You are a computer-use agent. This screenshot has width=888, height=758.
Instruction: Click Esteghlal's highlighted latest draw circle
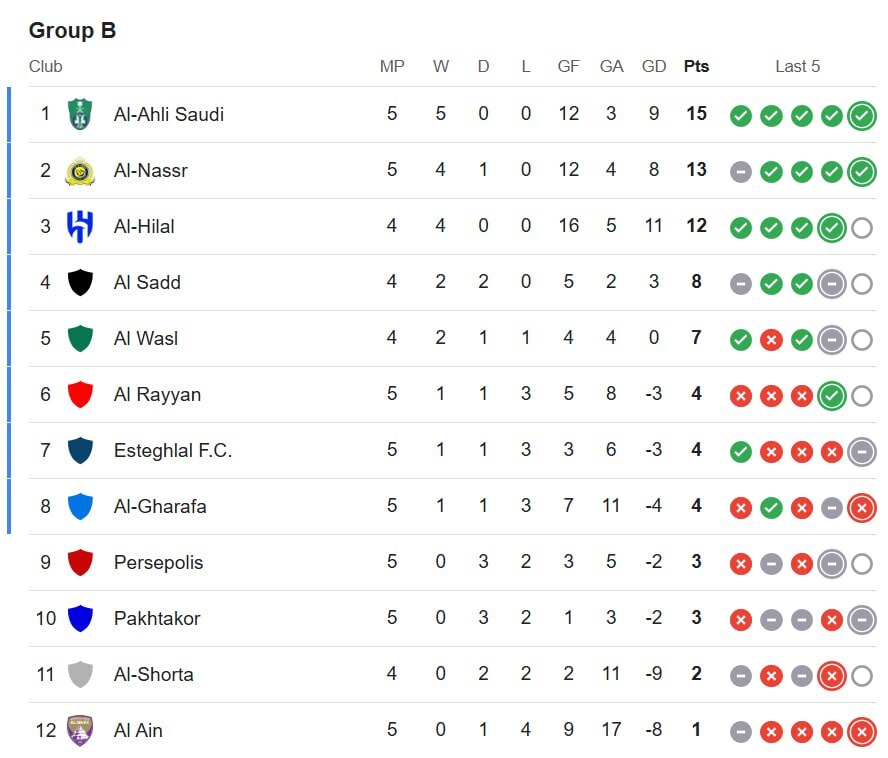click(x=862, y=452)
